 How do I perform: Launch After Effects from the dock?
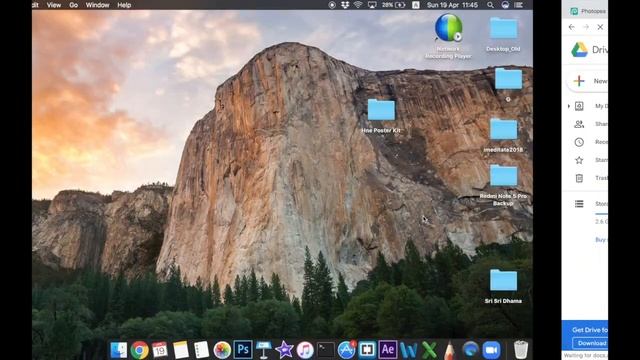[x=388, y=350]
